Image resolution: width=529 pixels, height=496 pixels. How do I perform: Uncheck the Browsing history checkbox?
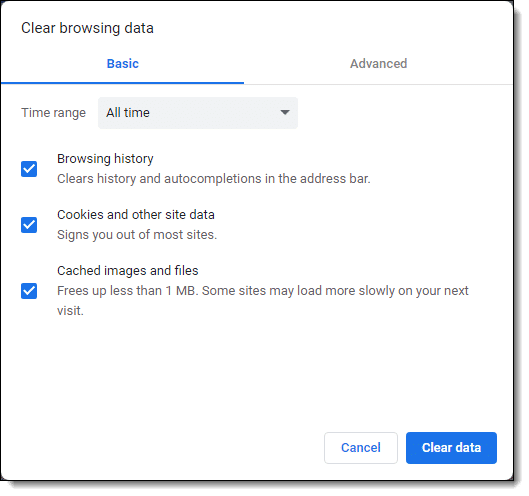(29, 169)
